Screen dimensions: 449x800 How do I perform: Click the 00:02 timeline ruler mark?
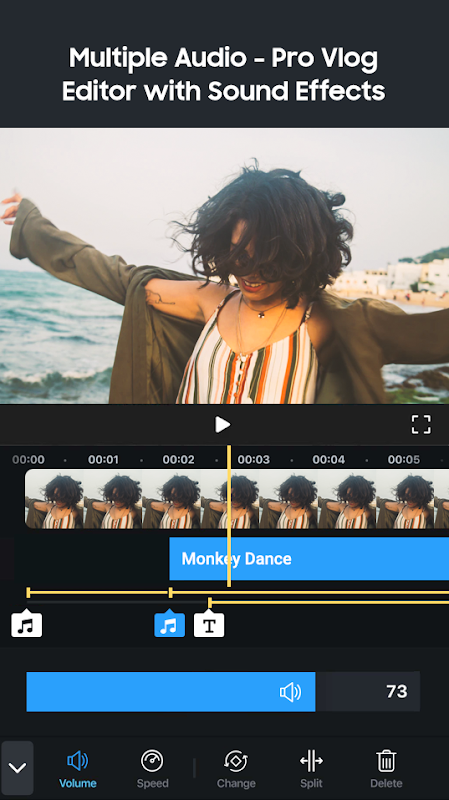pyautogui.click(x=178, y=460)
